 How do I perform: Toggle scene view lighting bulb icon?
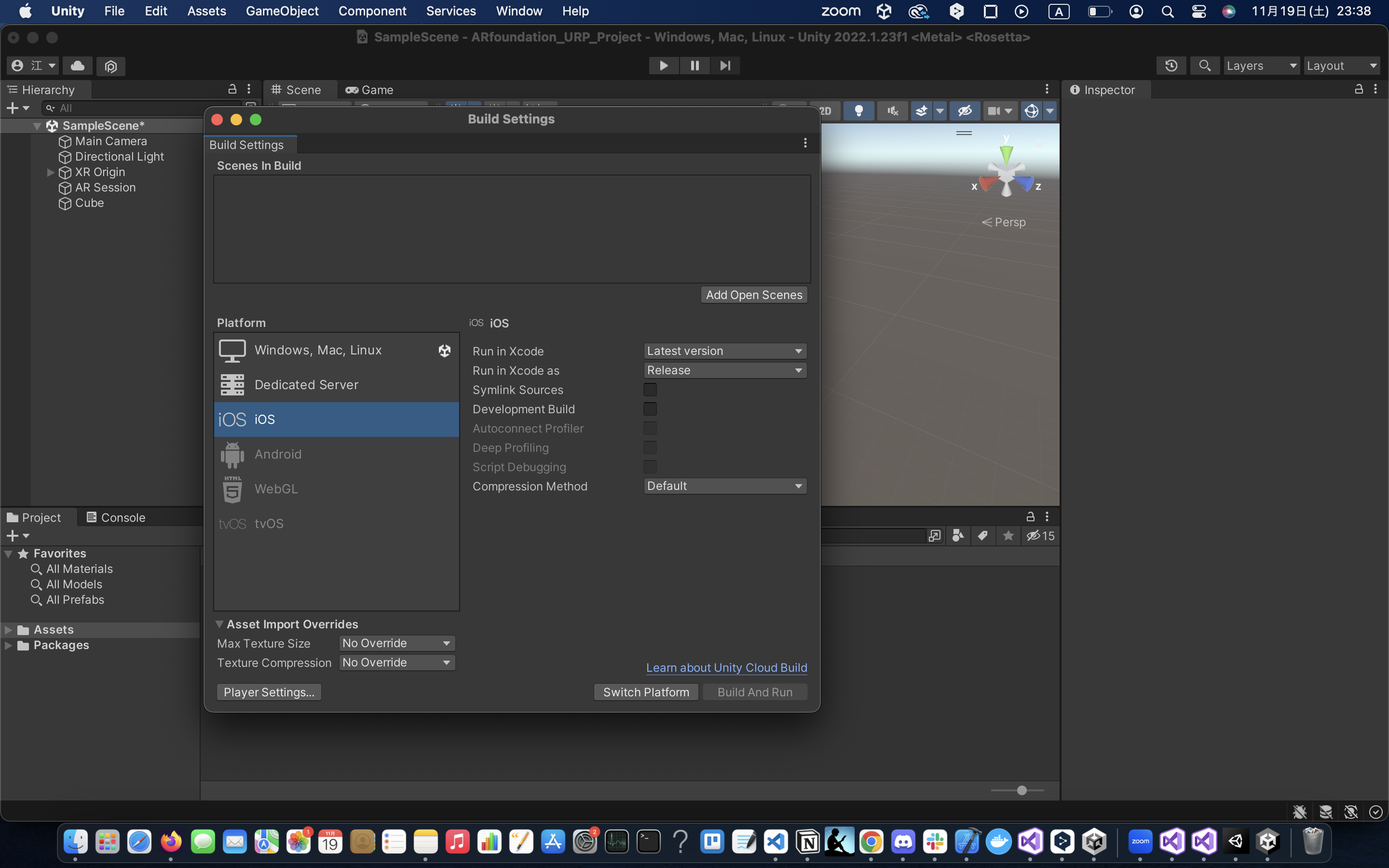pyautogui.click(x=859, y=111)
